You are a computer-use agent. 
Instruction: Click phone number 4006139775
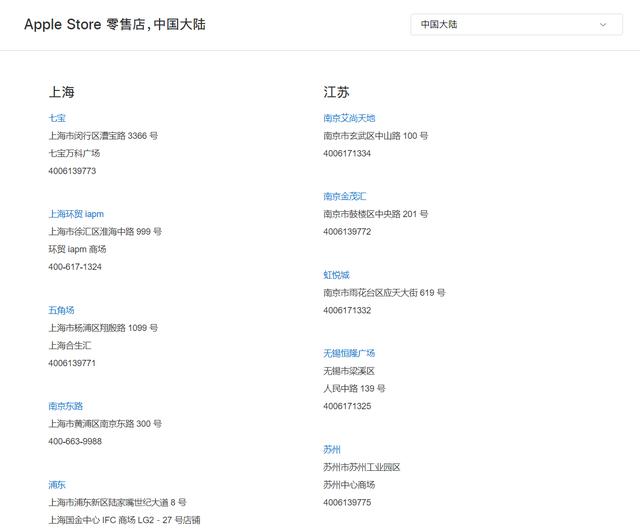(347, 502)
